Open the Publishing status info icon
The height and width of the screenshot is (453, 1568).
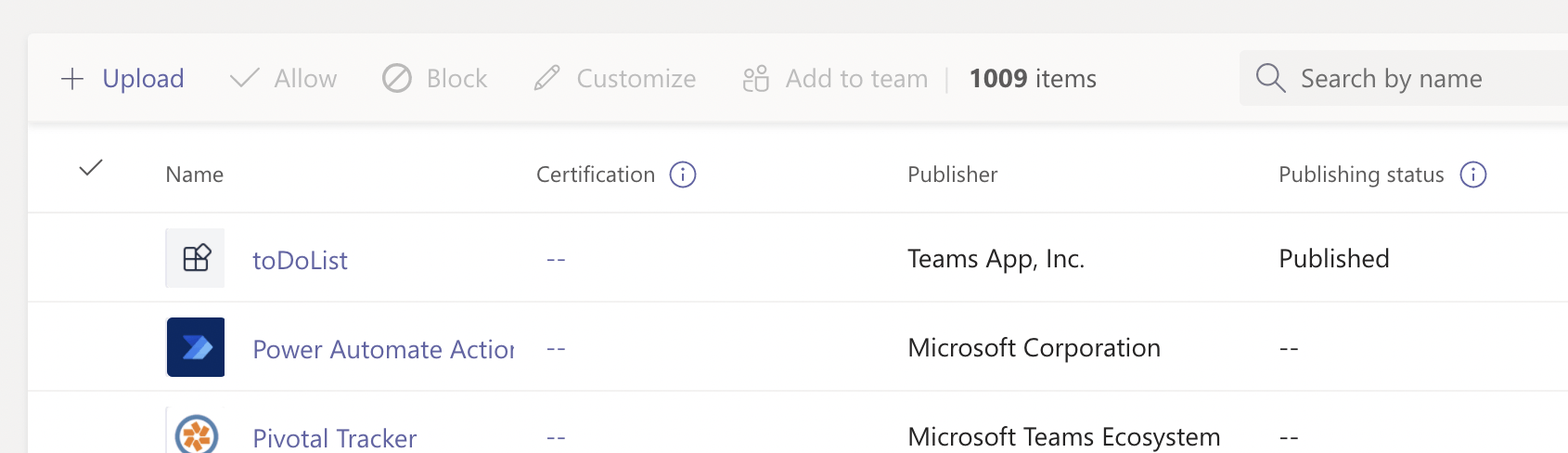tap(1473, 175)
